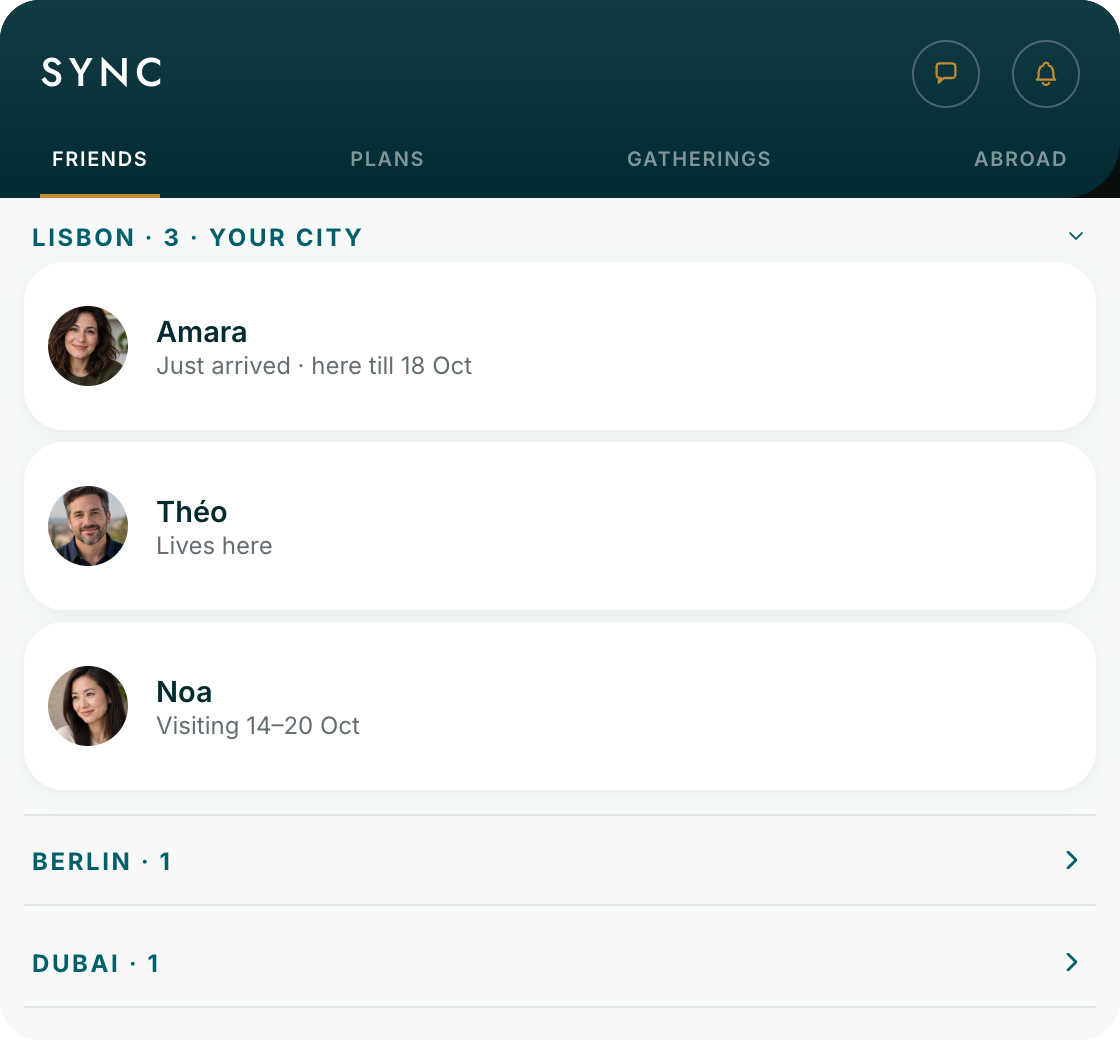The width and height of the screenshot is (1120, 1040).
Task: Click the 'Lives here' status text
Action: 214,546
